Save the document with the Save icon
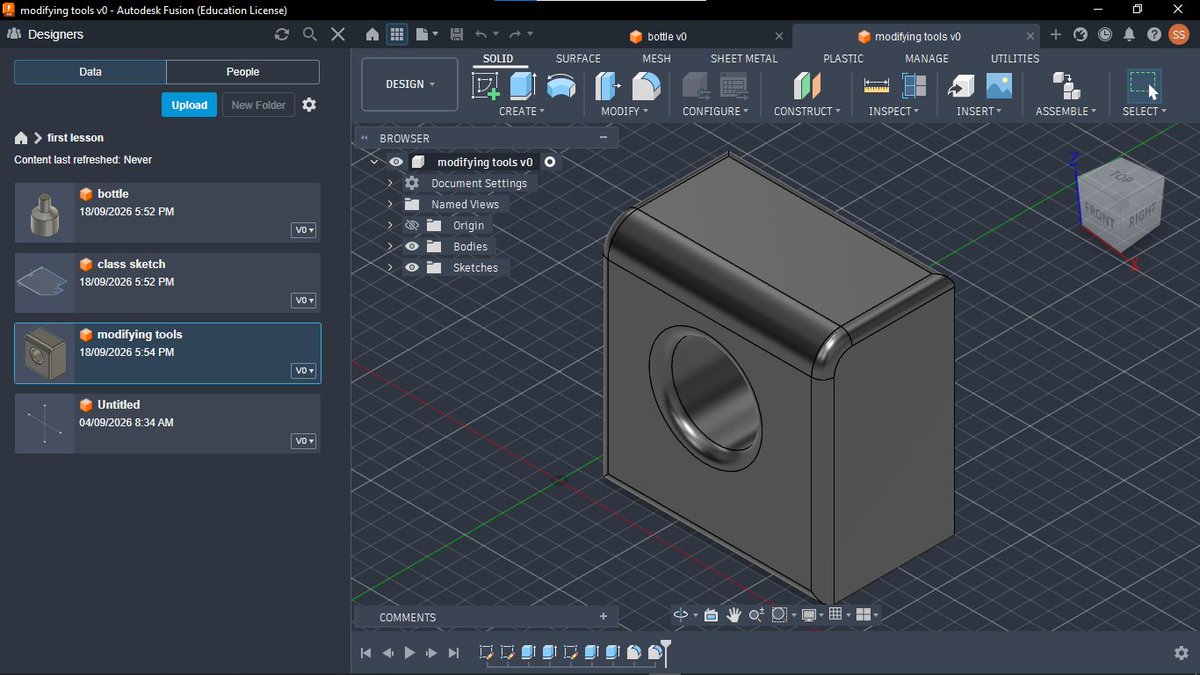The height and width of the screenshot is (675, 1200). coord(457,34)
